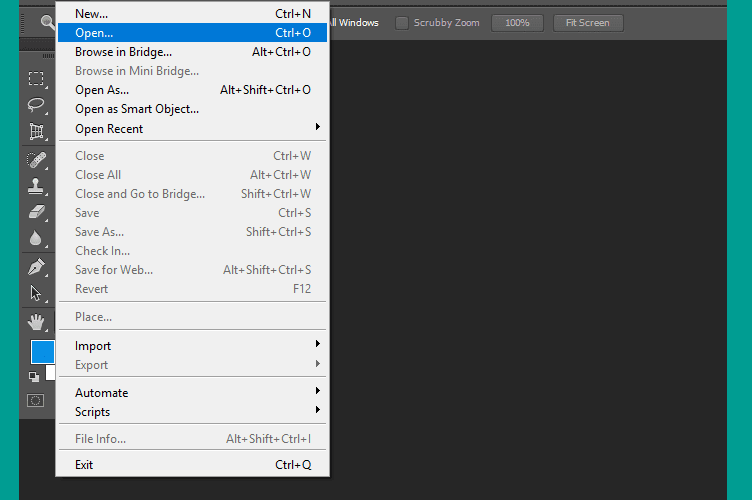Image resolution: width=752 pixels, height=500 pixels.
Task: Click the Fit Screen button
Action: coord(588,23)
